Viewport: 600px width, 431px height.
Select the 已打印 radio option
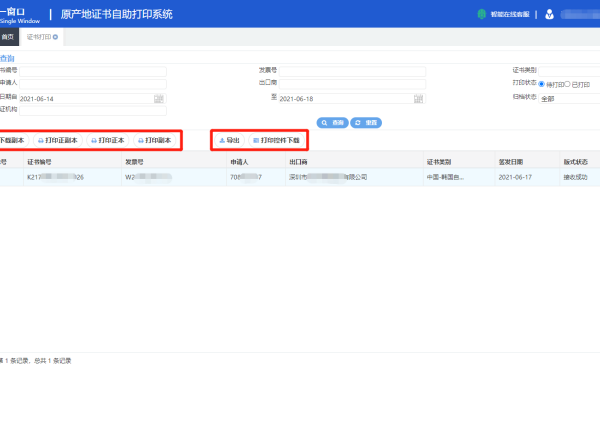click(x=567, y=84)
